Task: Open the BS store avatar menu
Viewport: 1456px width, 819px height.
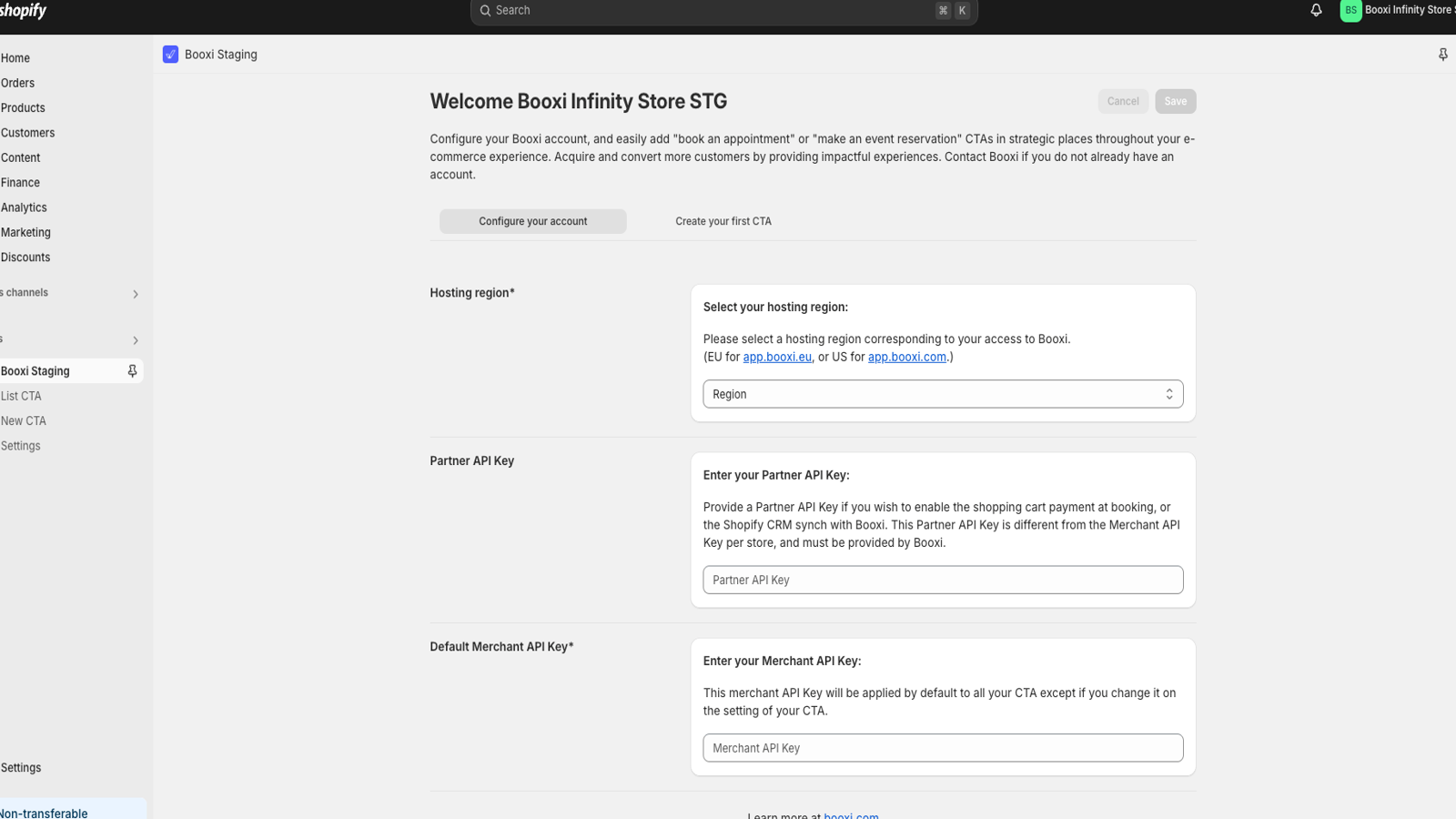Action: [1350, 10]
